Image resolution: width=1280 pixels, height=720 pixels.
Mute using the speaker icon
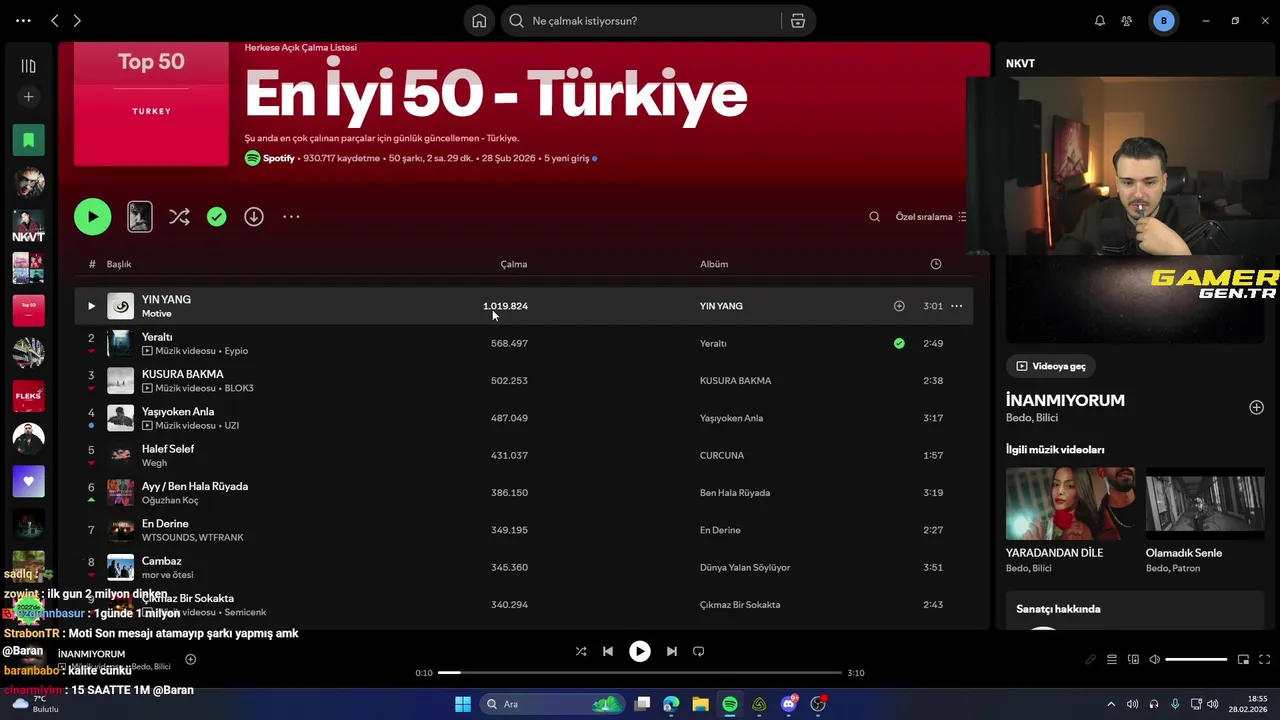pyautogui.click(x=1154, y=660)
